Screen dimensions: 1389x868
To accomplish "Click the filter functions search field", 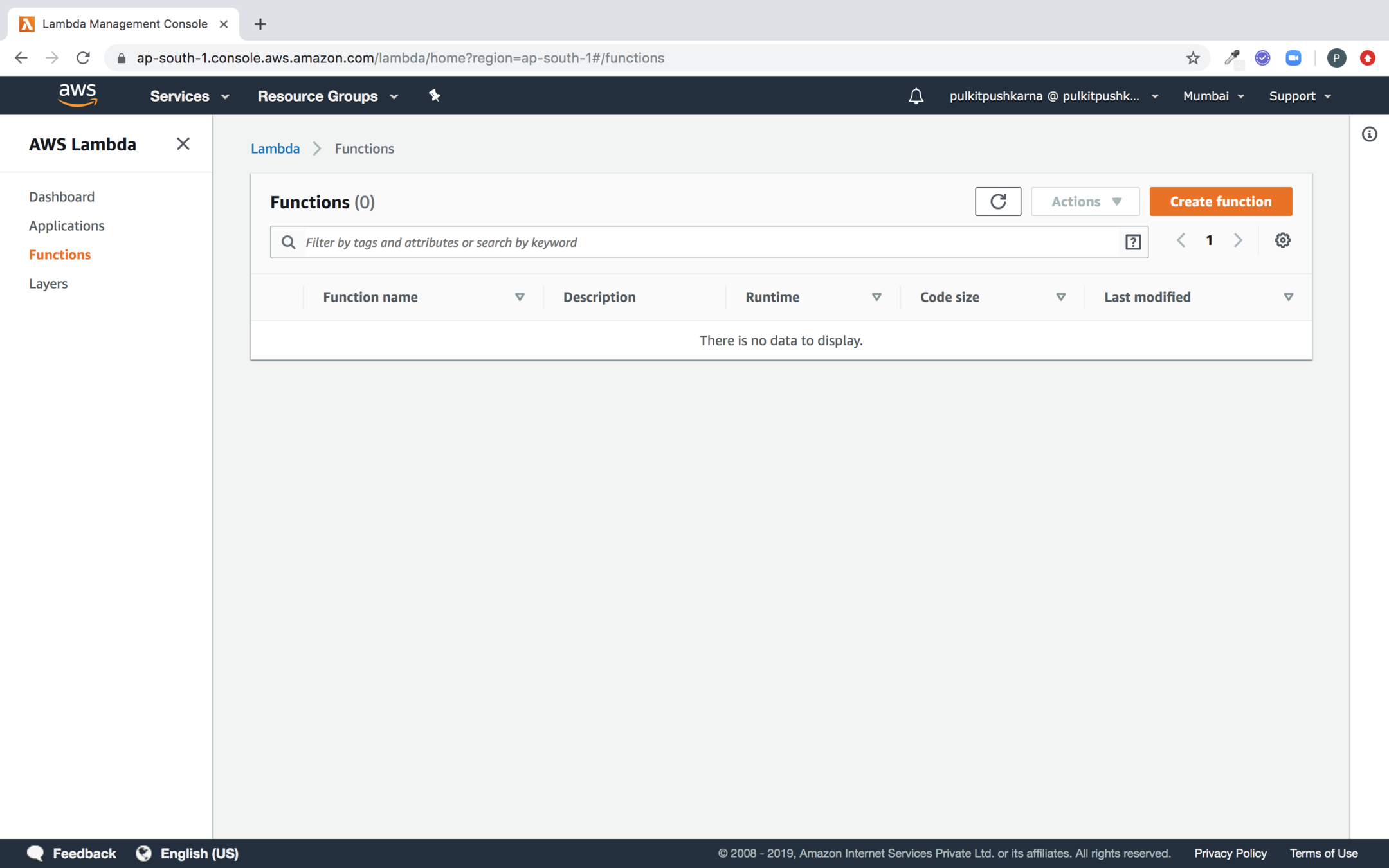I will (707, 242).
